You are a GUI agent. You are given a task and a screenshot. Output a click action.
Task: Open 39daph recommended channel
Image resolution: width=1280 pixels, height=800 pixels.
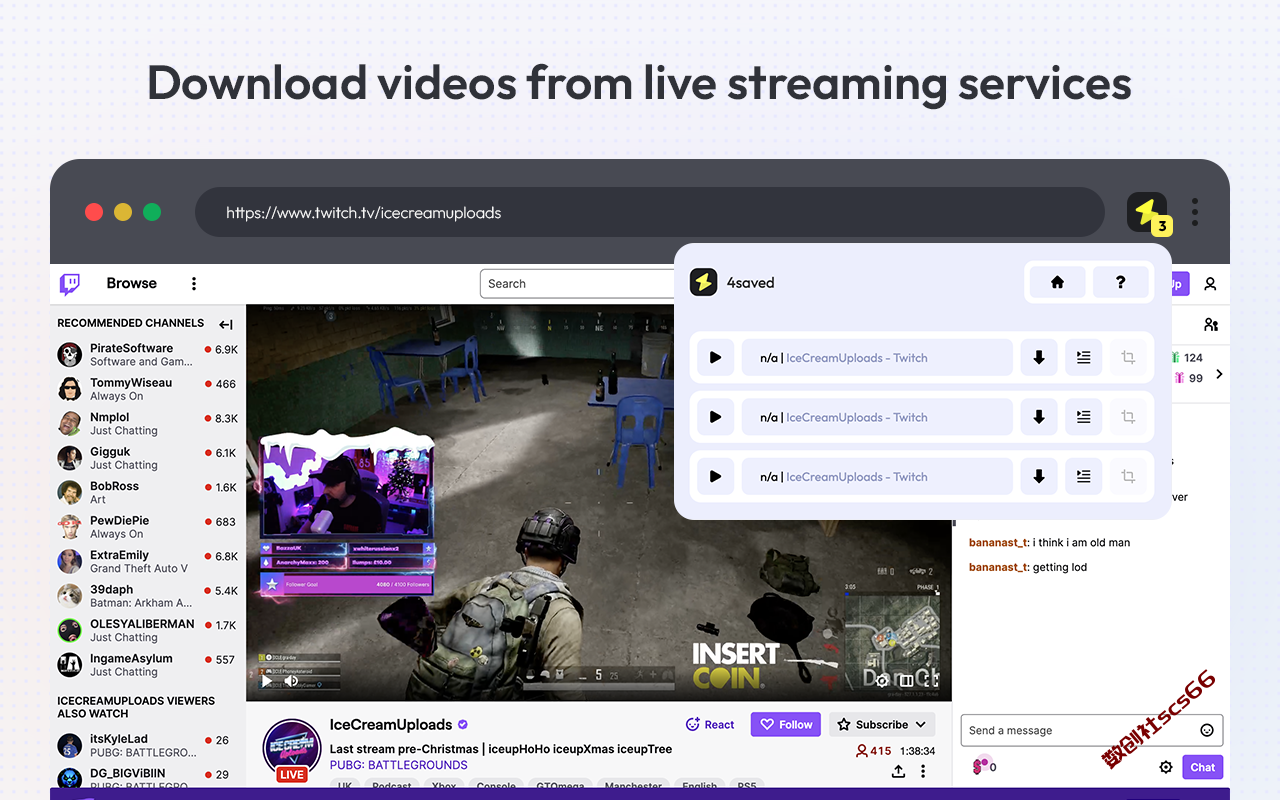tap(148, 596)
